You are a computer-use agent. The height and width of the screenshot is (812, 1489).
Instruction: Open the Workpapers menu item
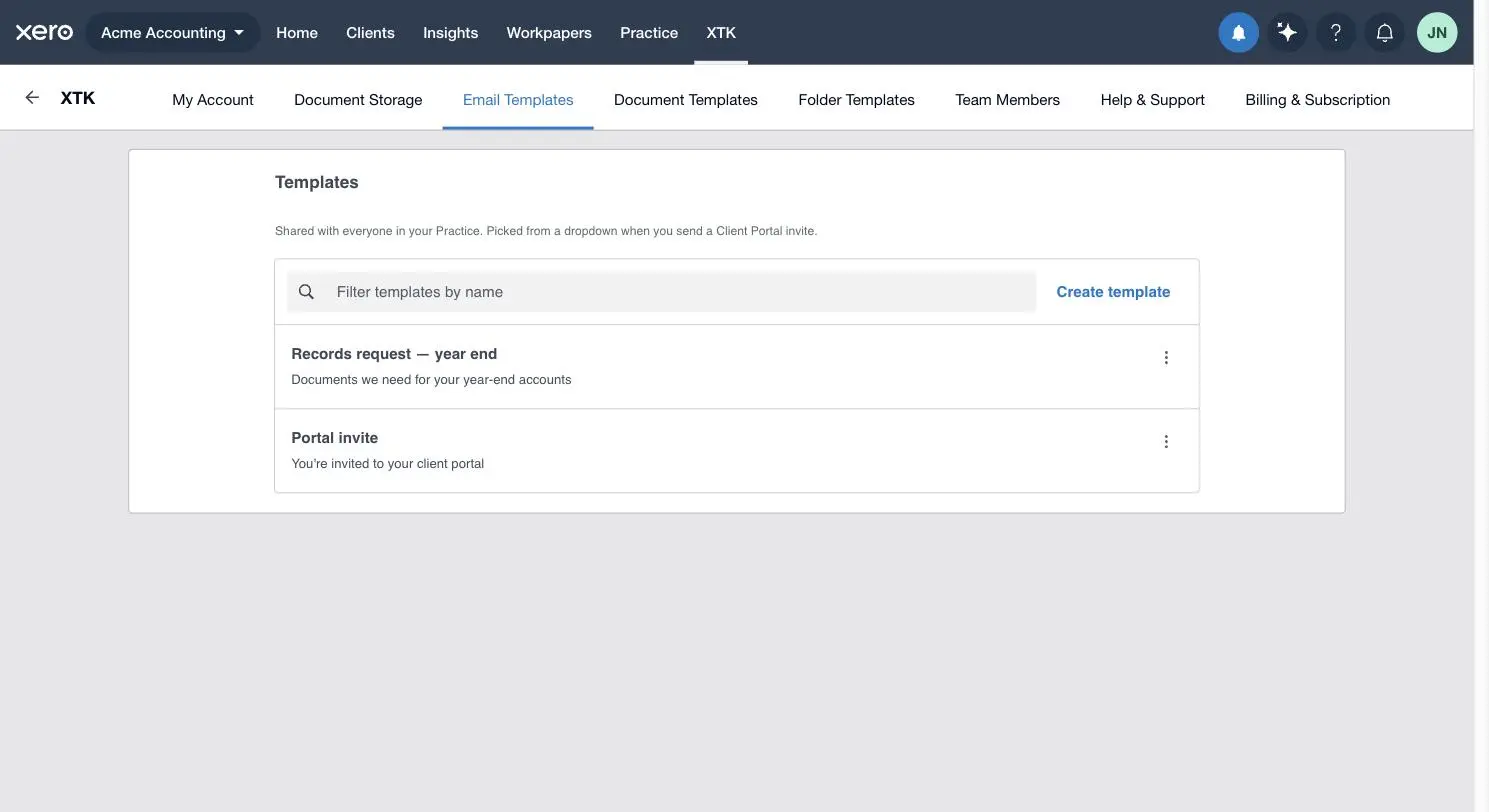click(549, 32)
